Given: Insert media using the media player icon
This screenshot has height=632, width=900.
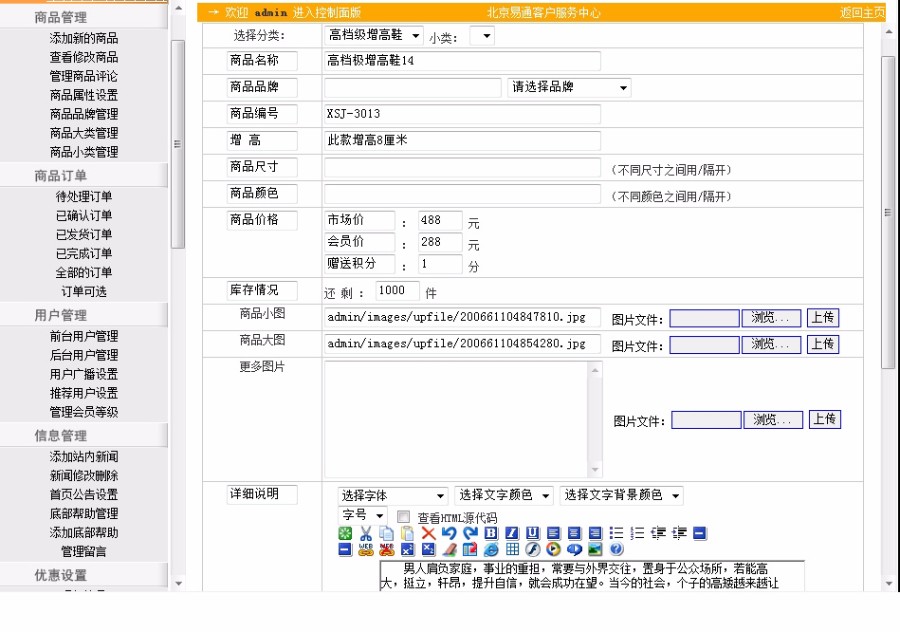Looking at the screenshot, I should pyautogui.click(x=553, y=549).
